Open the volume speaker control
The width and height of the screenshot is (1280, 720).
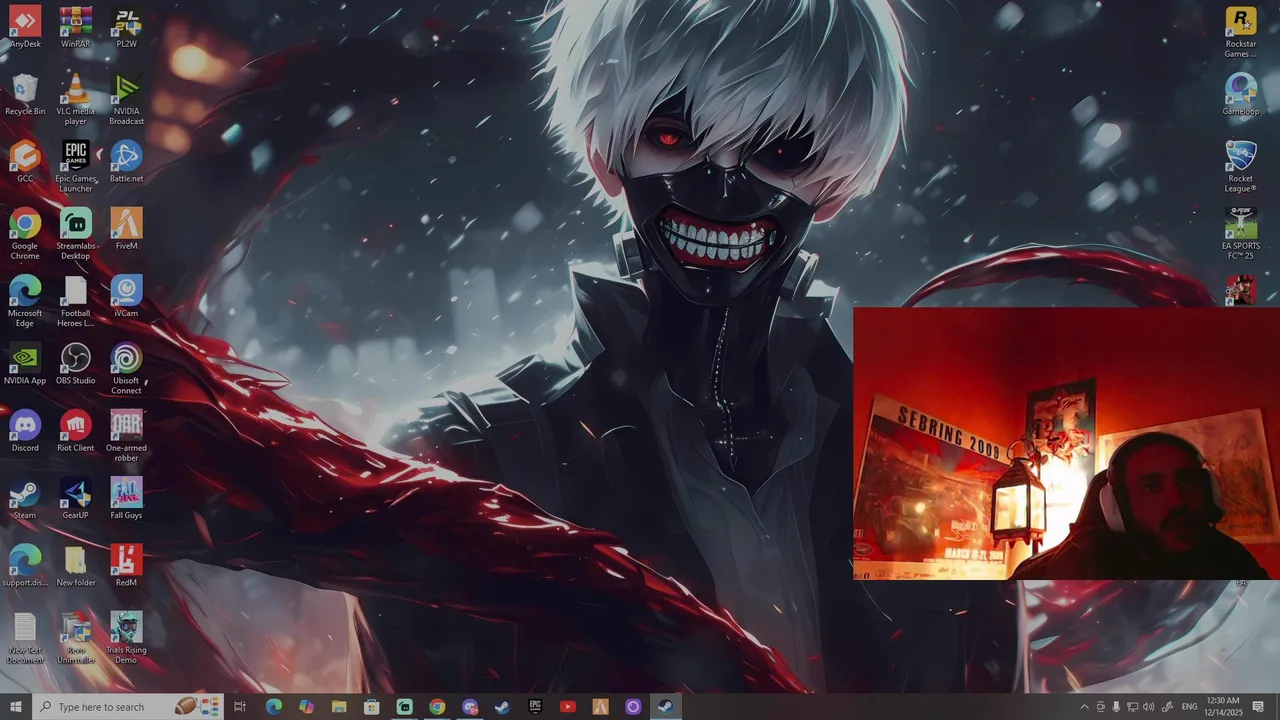point(1148,707)
